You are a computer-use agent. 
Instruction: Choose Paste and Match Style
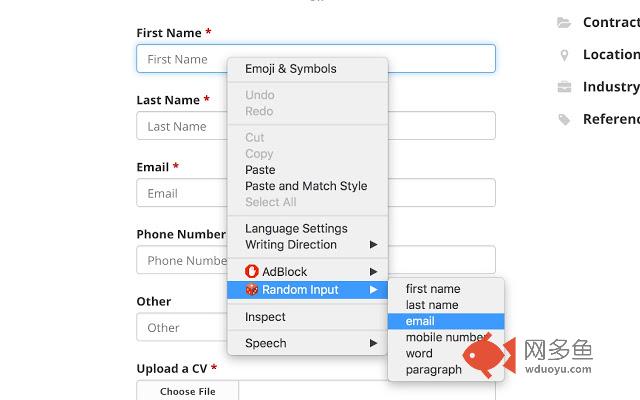tap(306, 186)
